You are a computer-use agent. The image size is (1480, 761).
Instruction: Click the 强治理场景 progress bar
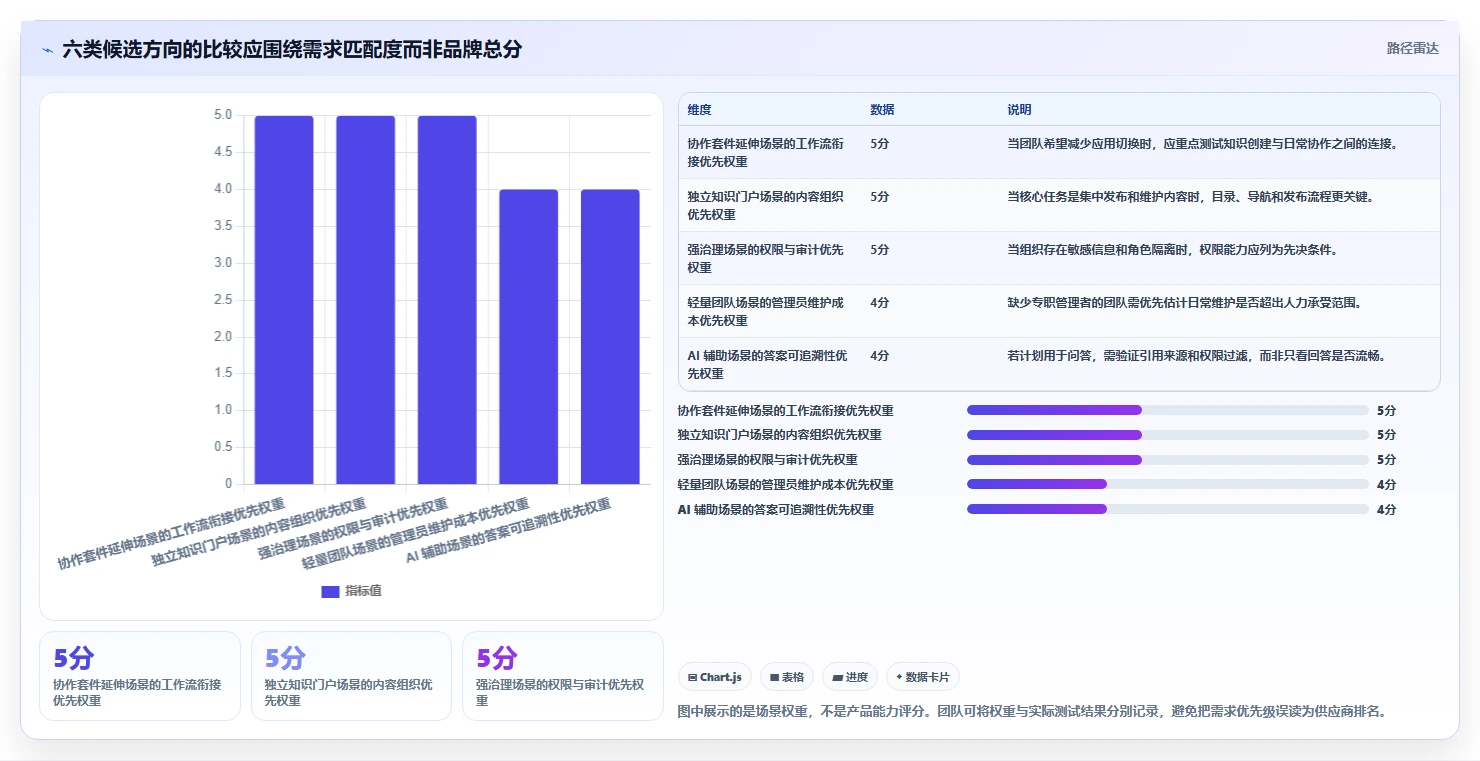click(1167, 460)
